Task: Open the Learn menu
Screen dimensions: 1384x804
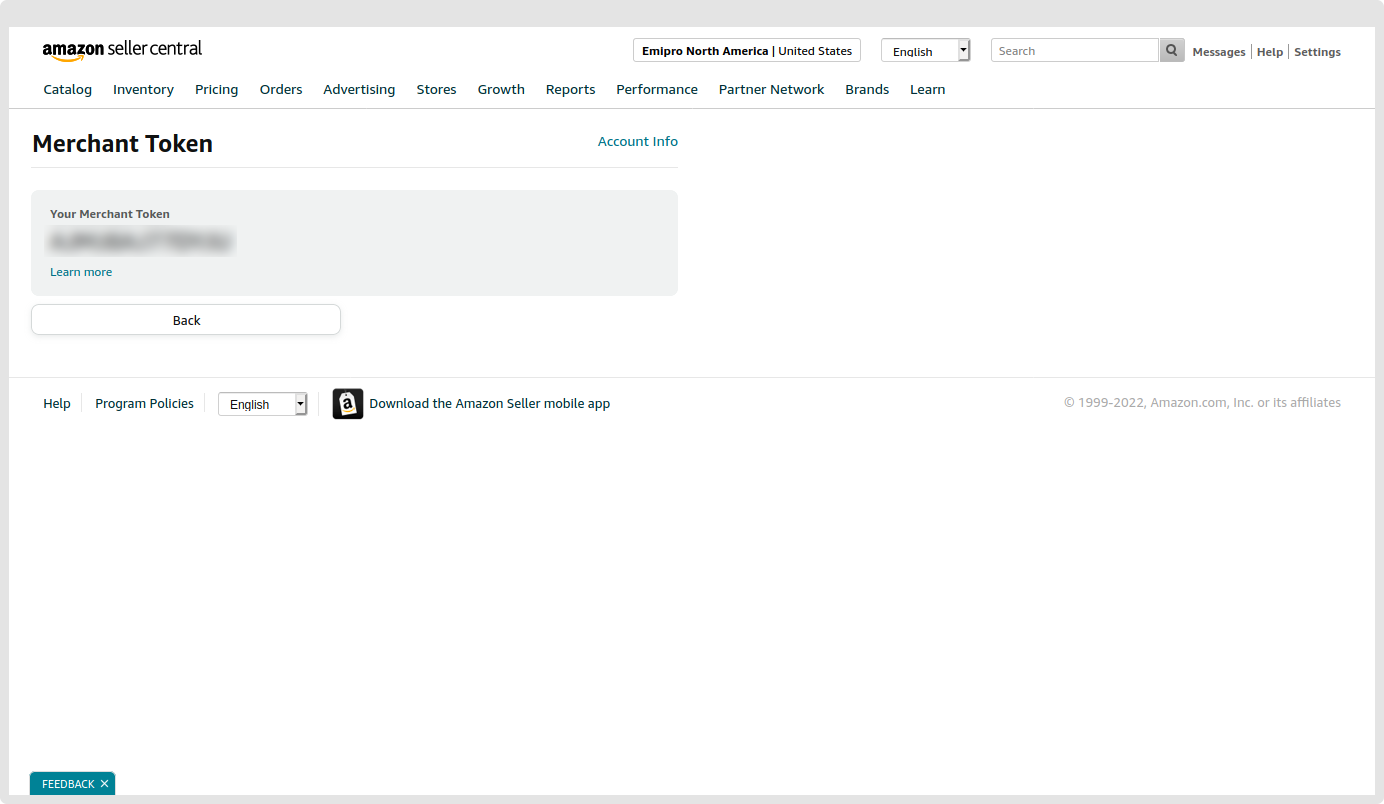Action: point(928,90)
